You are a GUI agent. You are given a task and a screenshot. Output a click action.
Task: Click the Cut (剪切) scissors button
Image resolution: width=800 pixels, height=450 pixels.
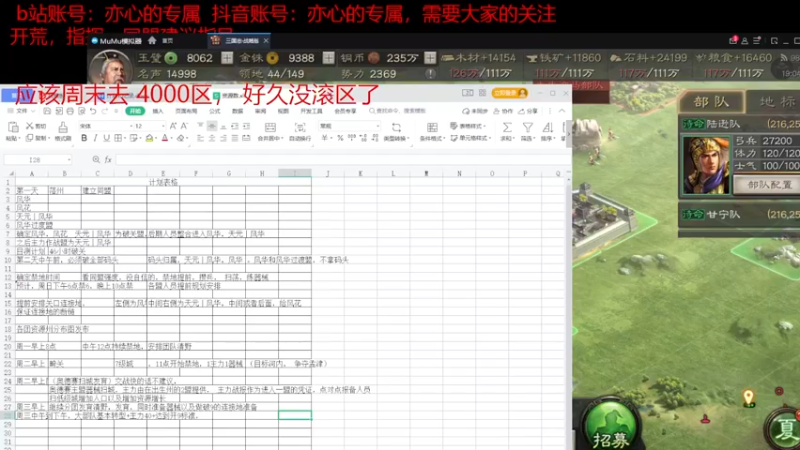pyautogui.click(x=36, y=126)
